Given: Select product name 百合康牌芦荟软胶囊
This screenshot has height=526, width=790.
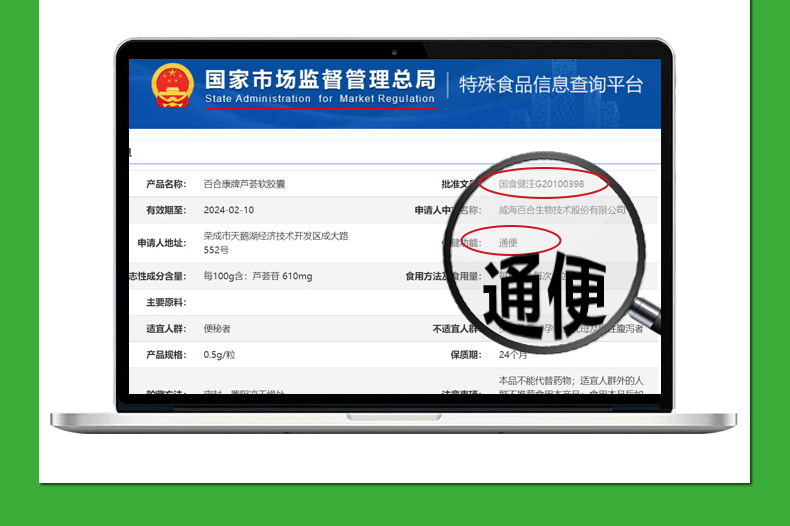Looking at the screenshot, I should click(x=244, y=184).
